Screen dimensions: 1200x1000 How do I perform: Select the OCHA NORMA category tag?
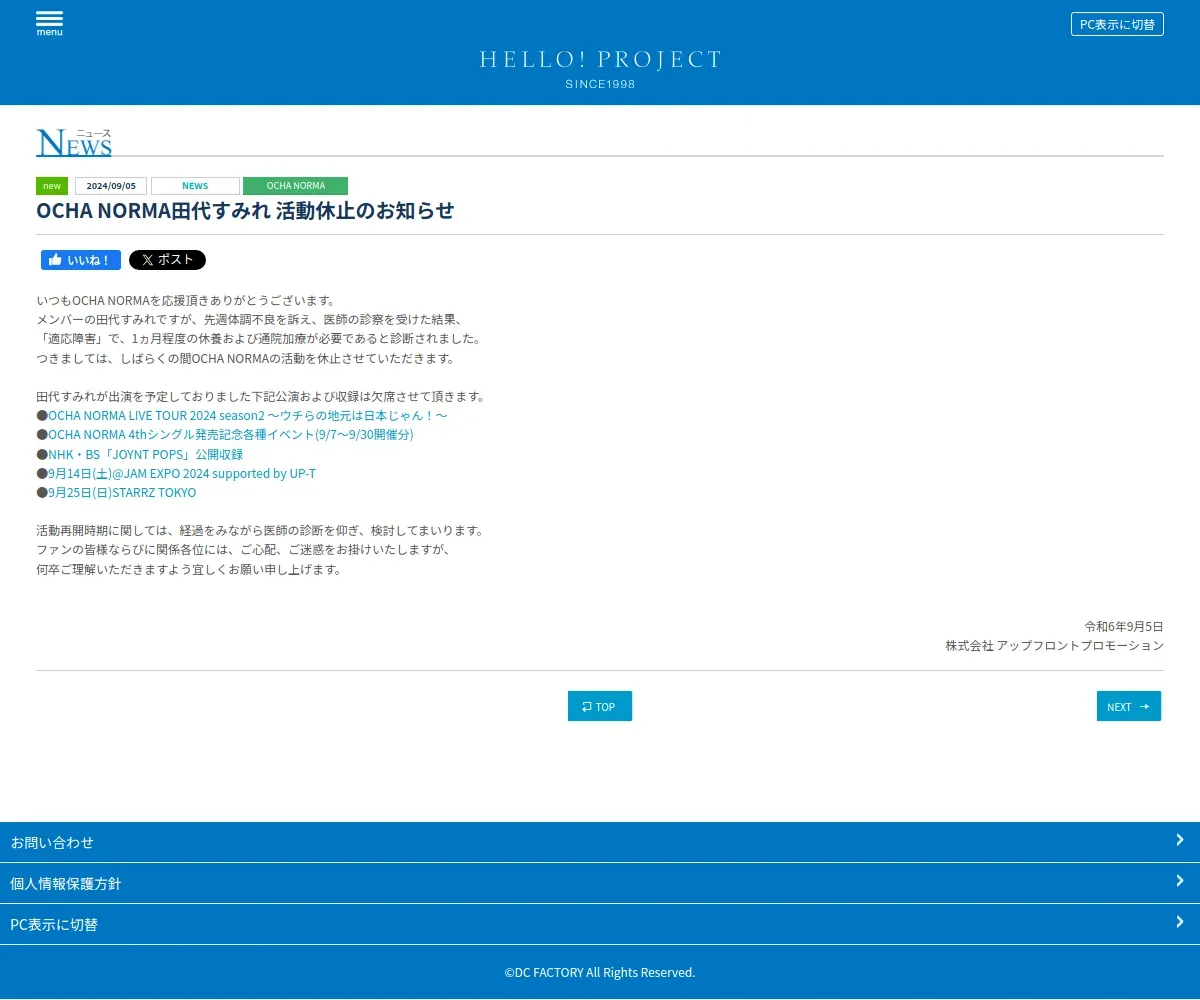click(295, 186)
